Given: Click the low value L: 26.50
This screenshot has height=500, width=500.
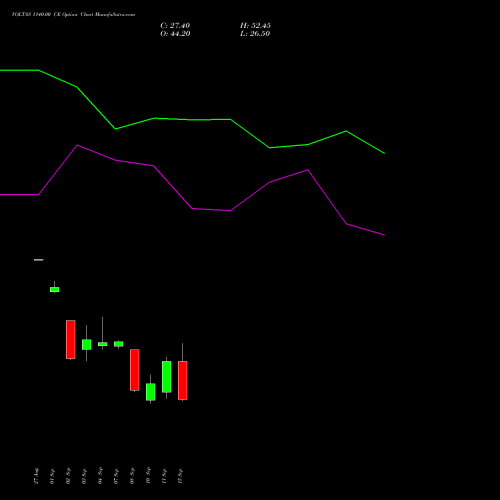Looking at the screenshot, I should click(x=255, y=34).
